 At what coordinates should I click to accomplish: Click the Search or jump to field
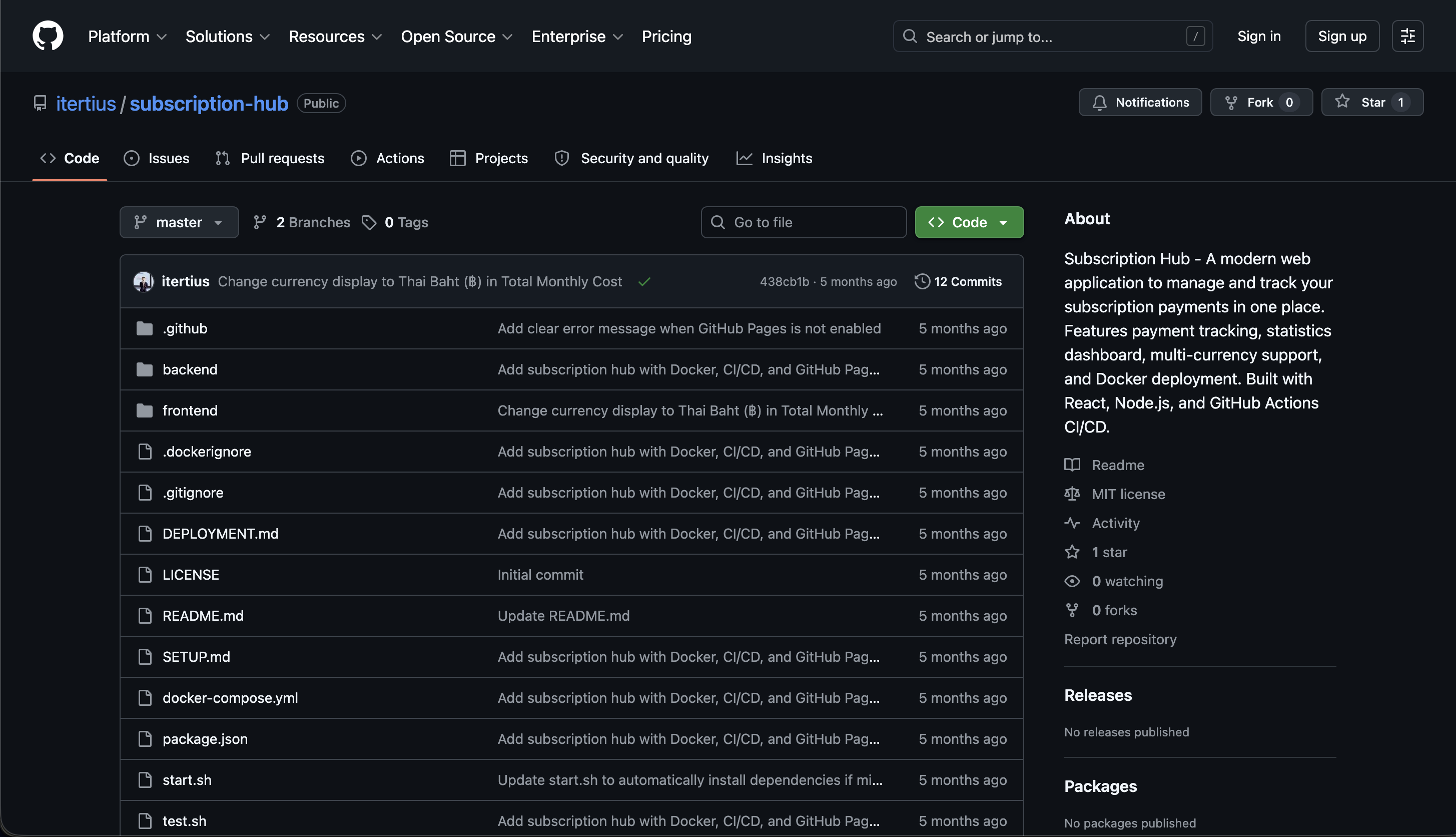[1052, 36]
